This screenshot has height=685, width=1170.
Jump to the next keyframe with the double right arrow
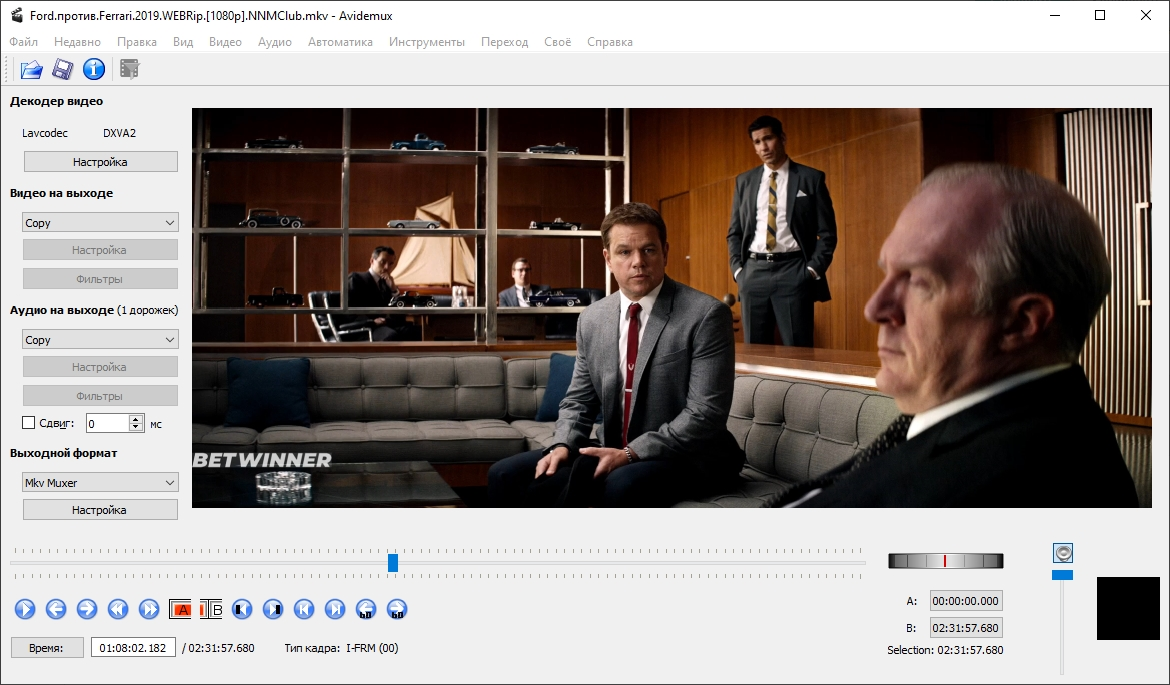[x=148, y=610]
